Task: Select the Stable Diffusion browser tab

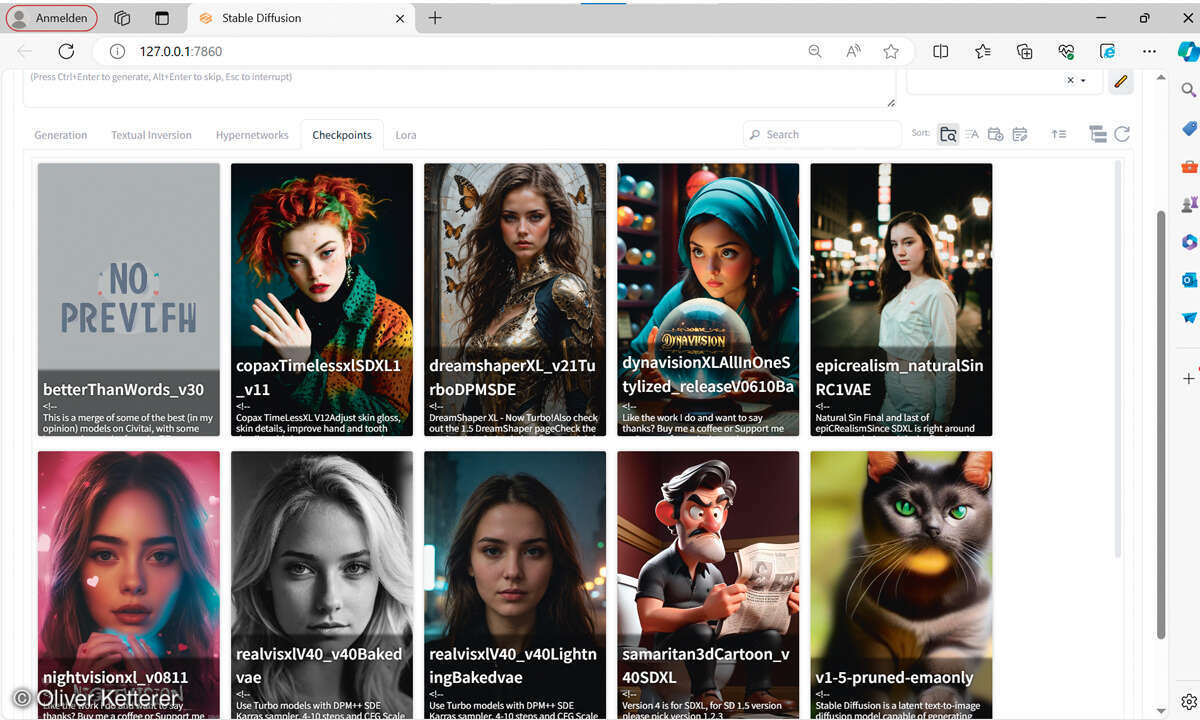Action: 301,18
